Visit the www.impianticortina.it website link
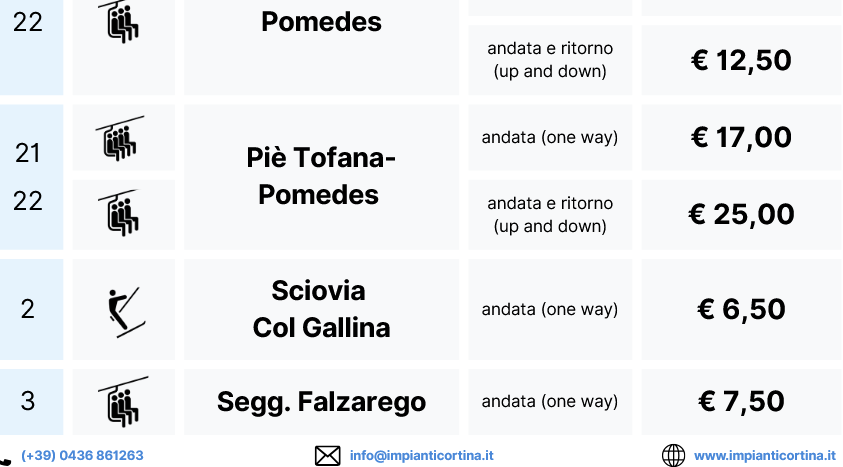This screenshot has height=467, width=843. pos(764,455)
